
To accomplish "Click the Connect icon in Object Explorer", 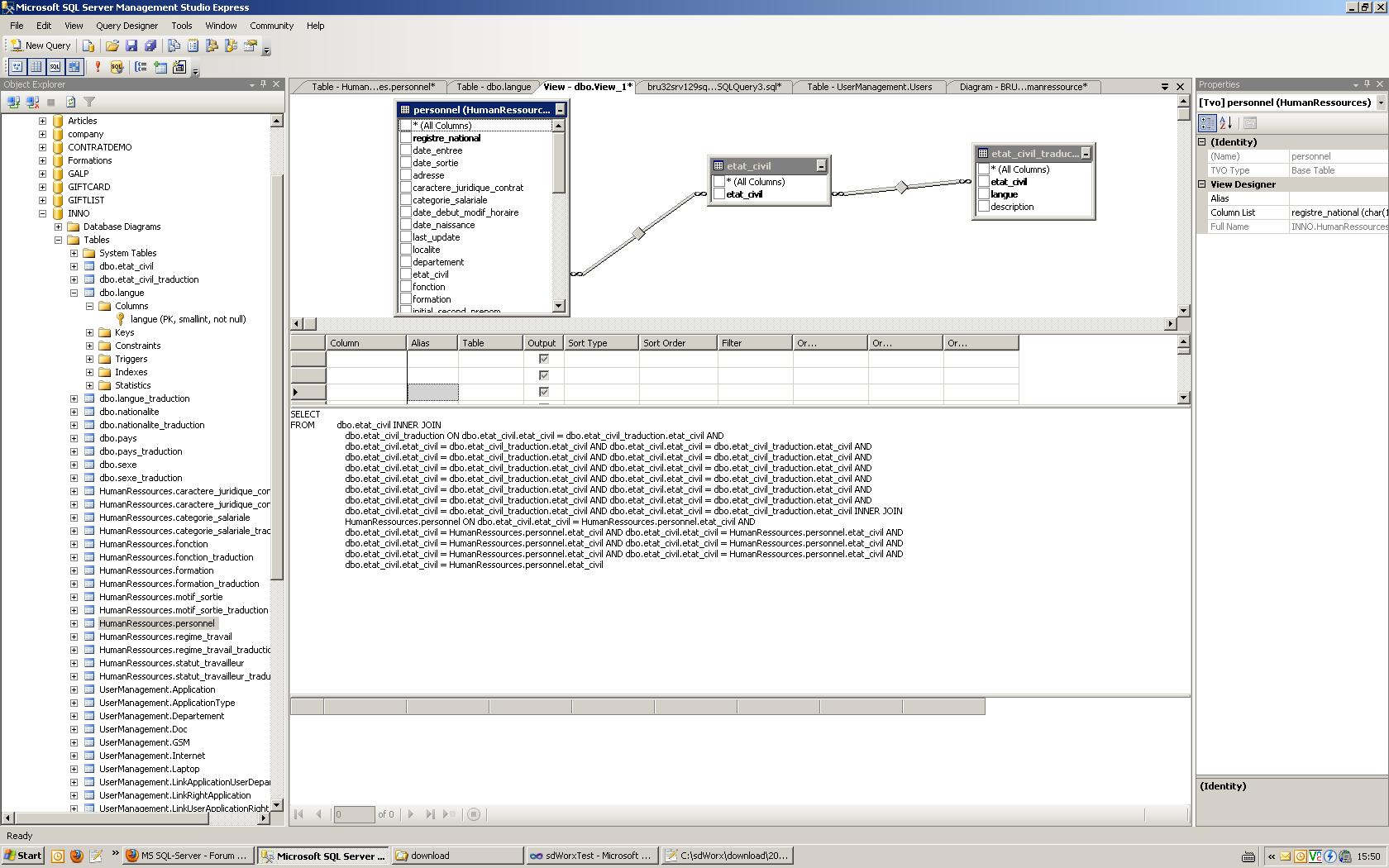I will click(x=13, y=103).
